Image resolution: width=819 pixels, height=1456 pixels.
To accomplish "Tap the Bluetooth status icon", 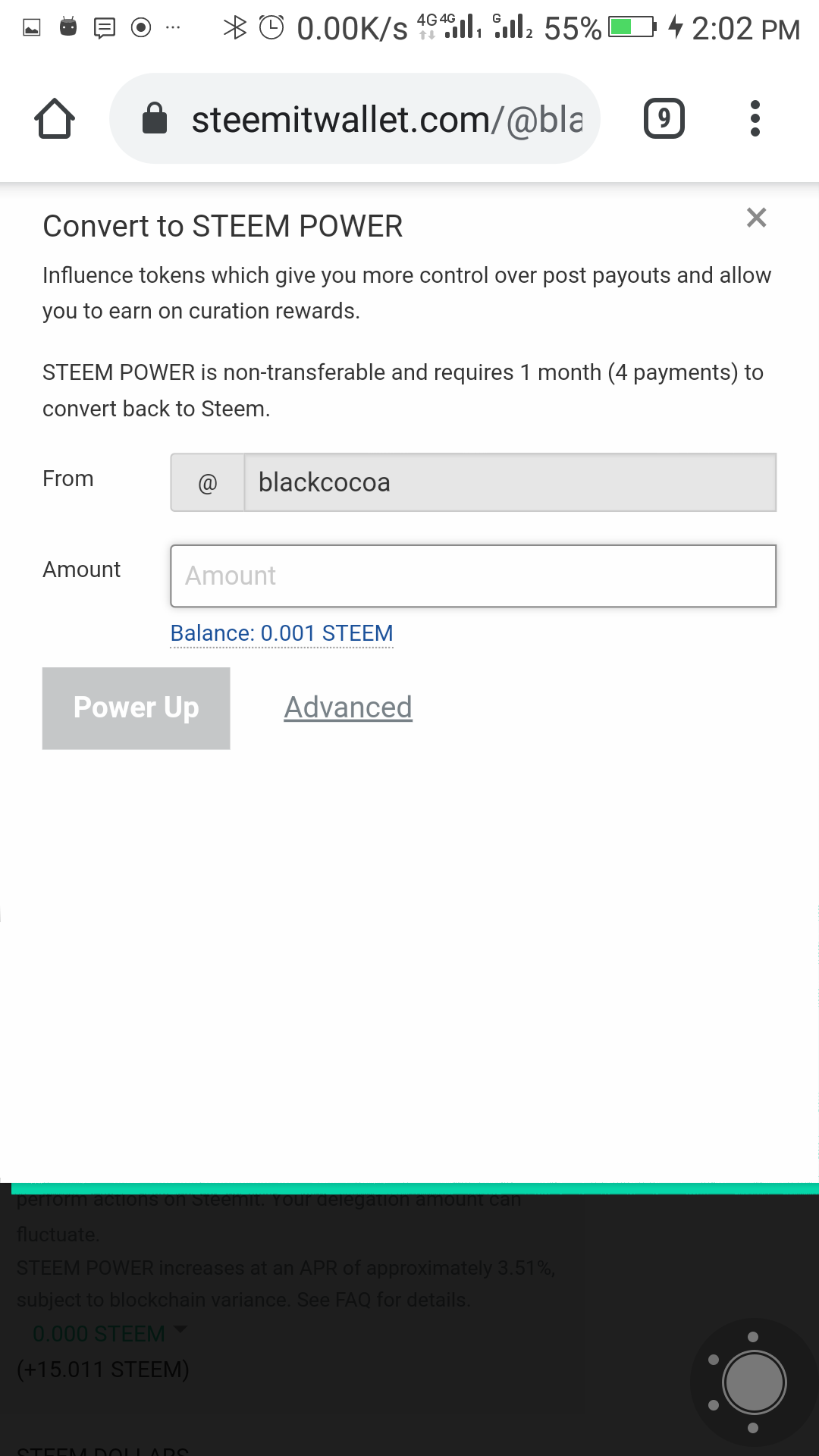I will (x=235, y=28).
